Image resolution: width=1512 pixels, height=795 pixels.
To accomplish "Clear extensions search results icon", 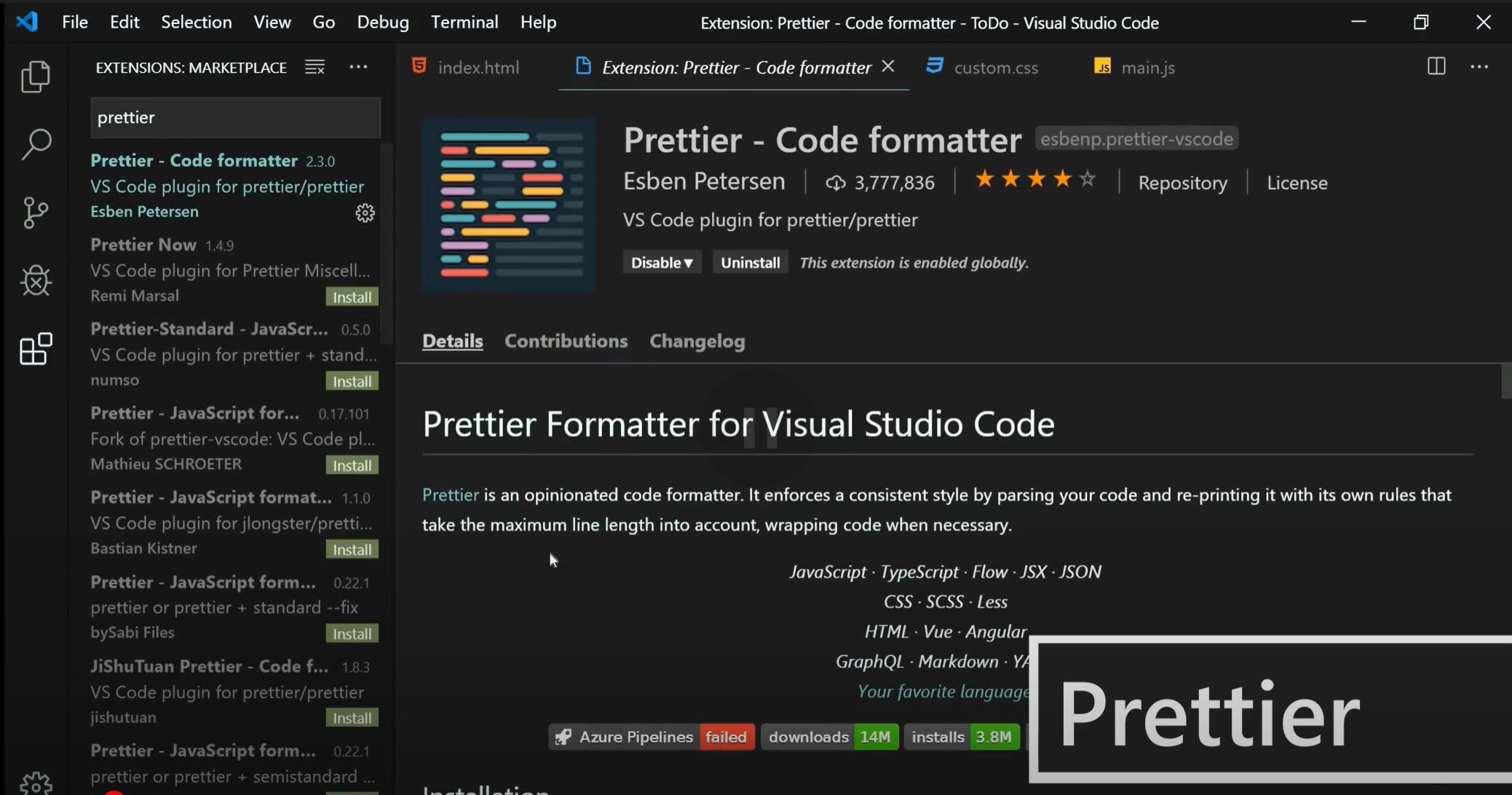I will [x=314, y=68].
